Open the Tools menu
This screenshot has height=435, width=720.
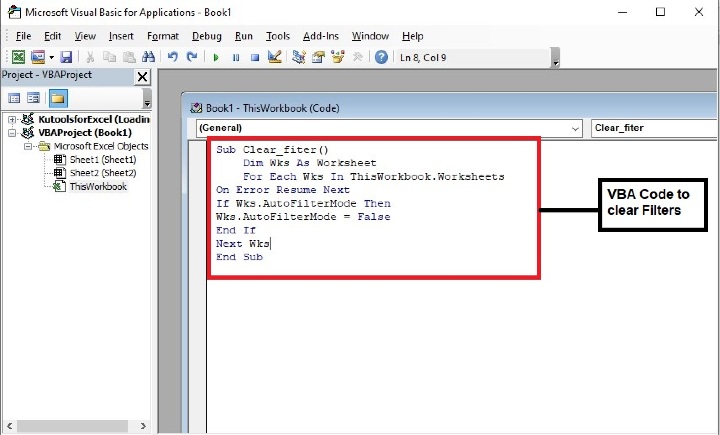[x=278, y=36]
